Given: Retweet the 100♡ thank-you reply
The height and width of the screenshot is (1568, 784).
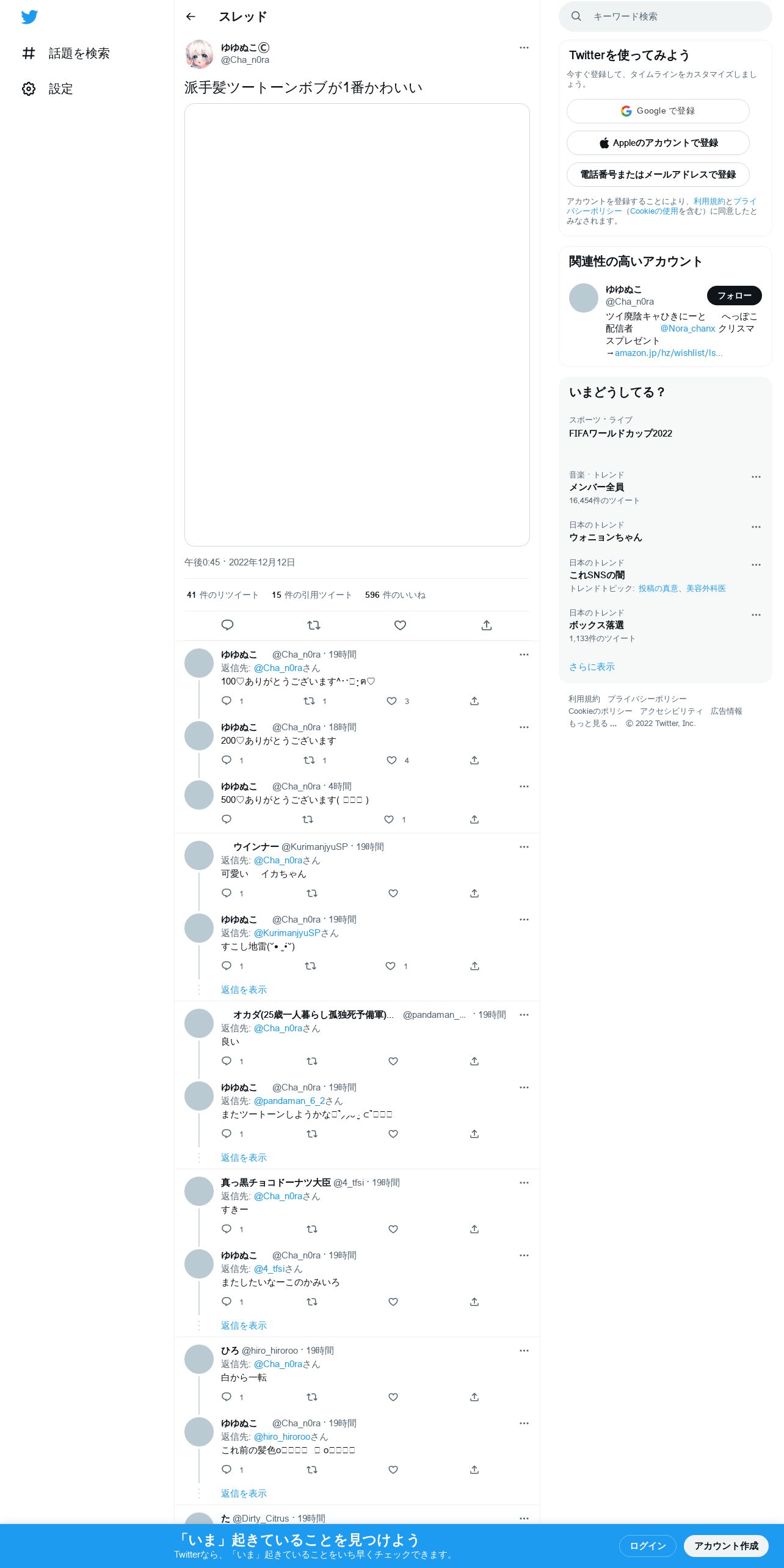Looking at the screenshot, I should click(x=310, y=701).
